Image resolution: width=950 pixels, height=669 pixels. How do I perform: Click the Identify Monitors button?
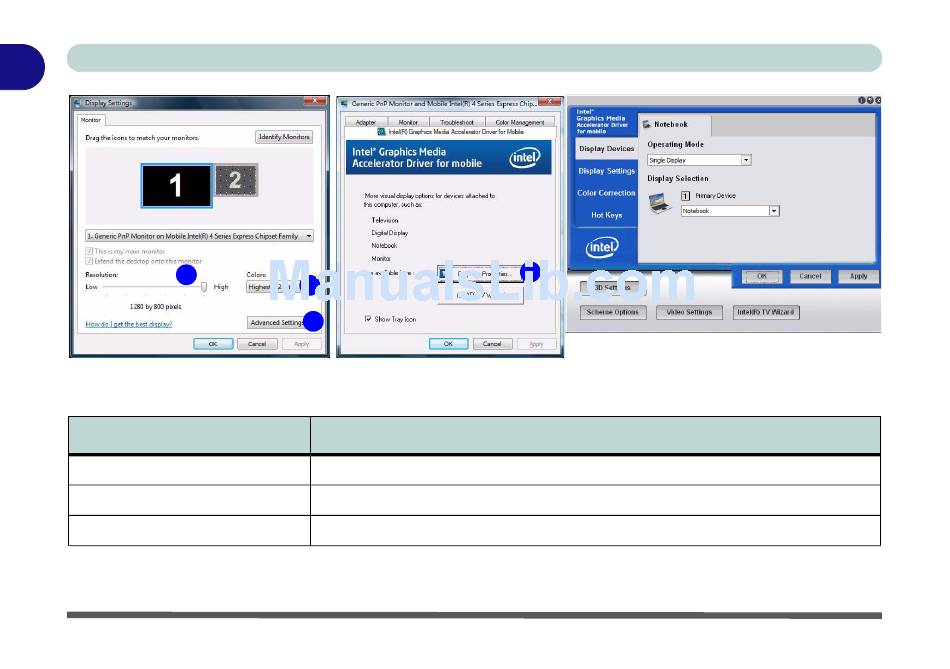284,137
